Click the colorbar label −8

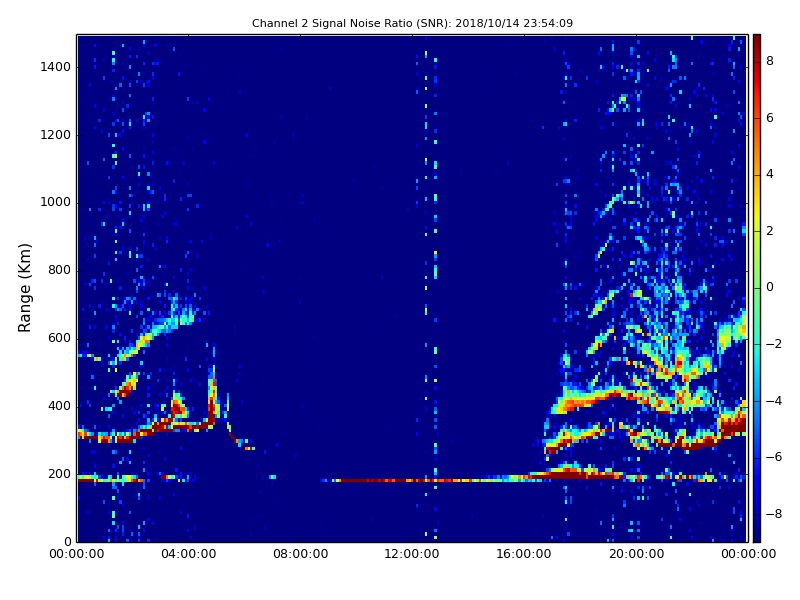[774, 514]
